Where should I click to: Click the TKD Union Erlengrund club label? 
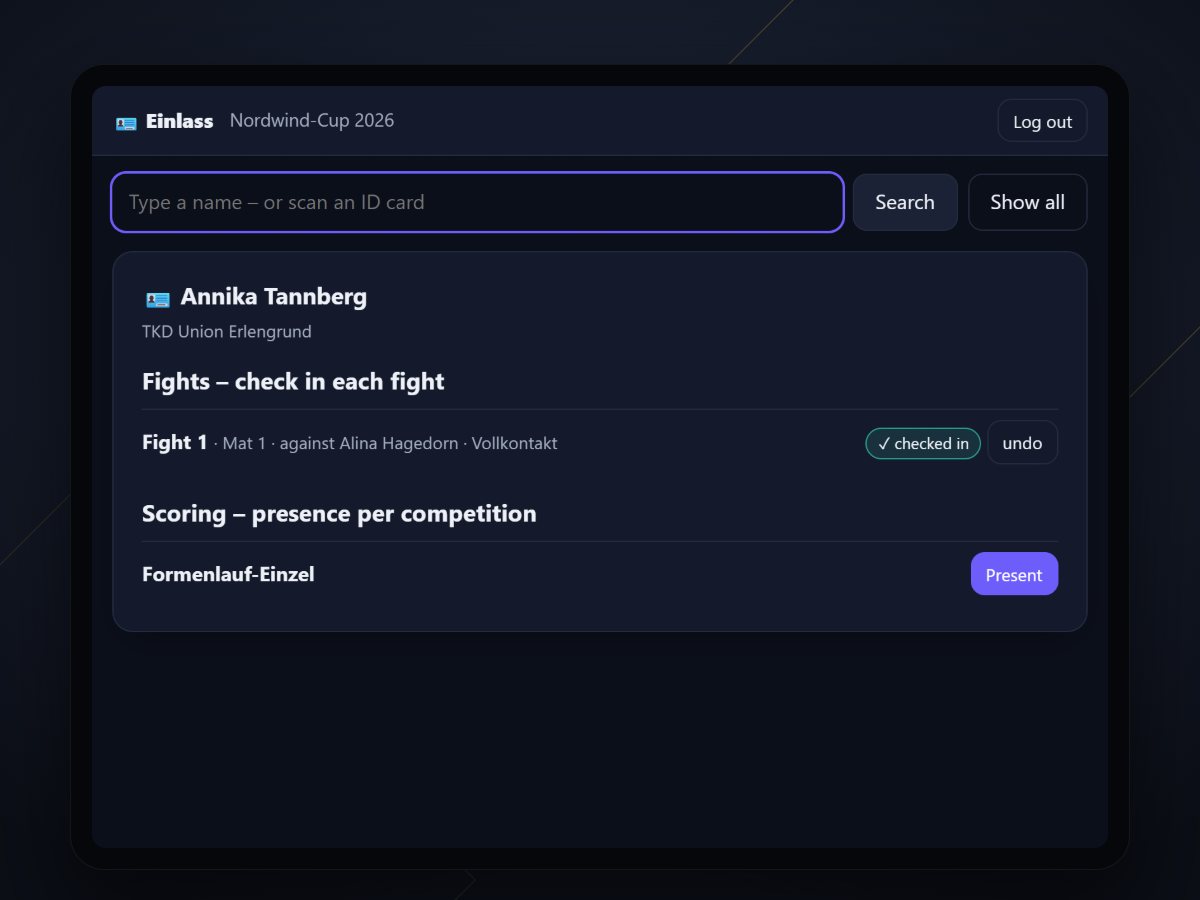pos(227,331)
